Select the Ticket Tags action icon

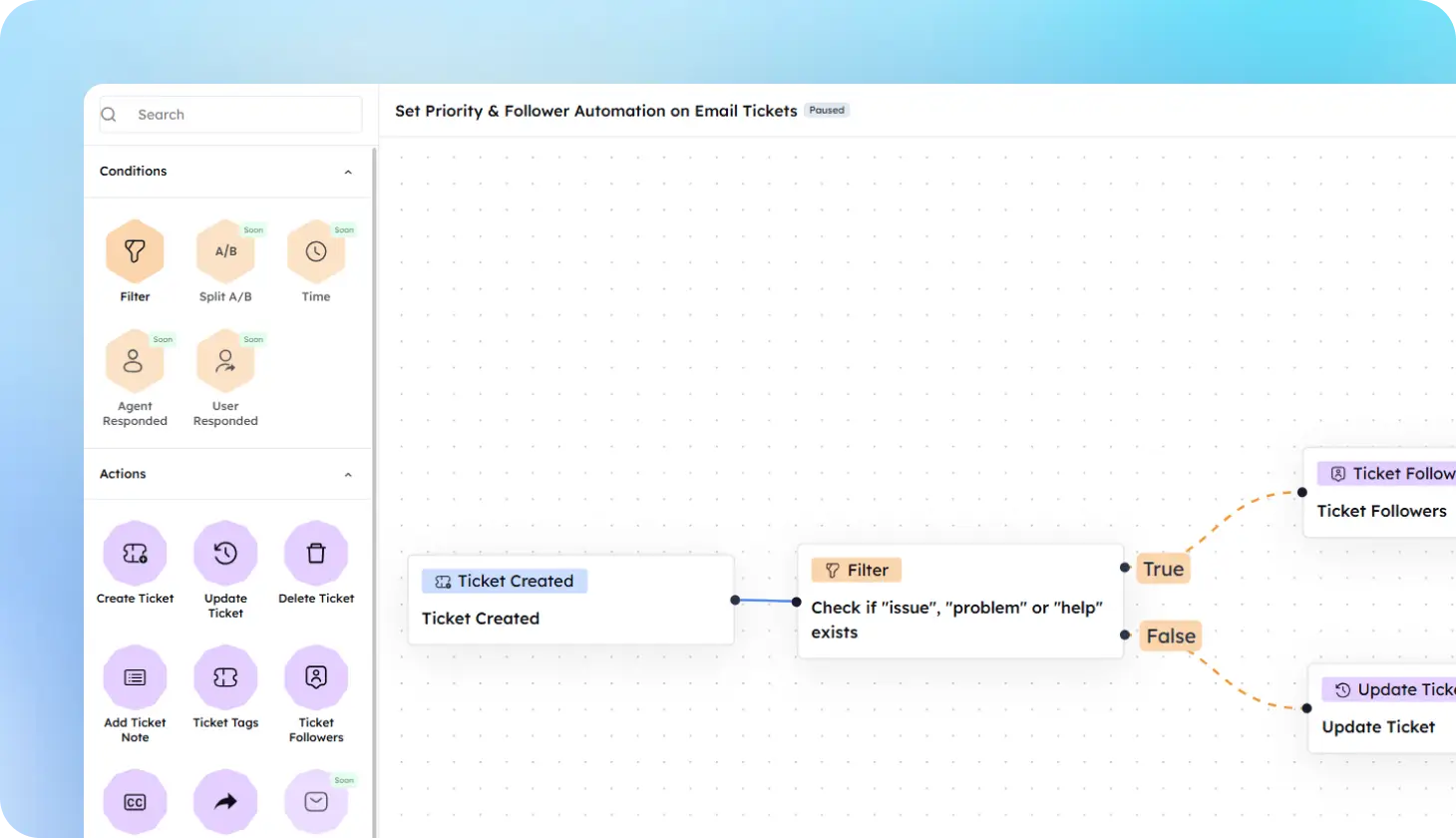[225, 677]
